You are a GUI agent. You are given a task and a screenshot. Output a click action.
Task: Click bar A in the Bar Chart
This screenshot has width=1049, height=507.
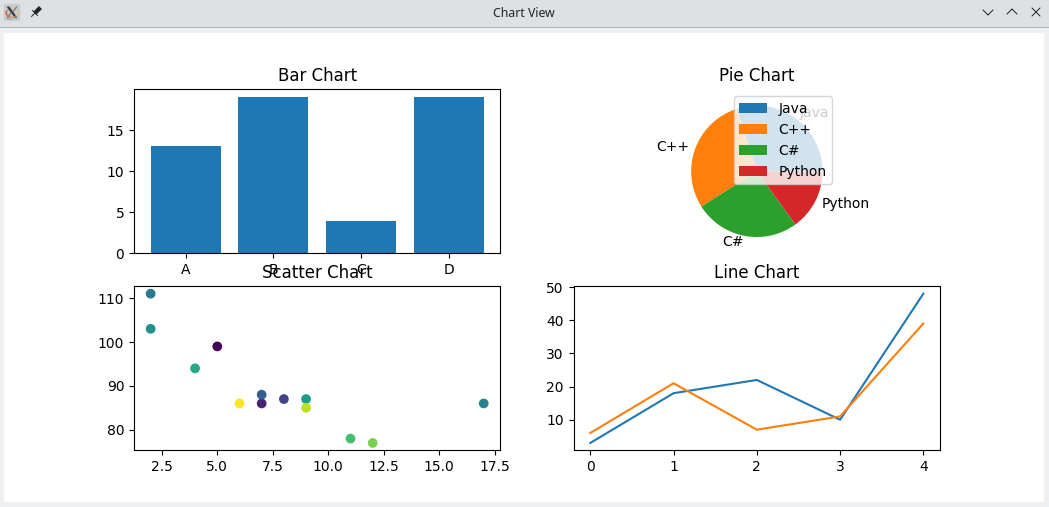coord(186,200)
